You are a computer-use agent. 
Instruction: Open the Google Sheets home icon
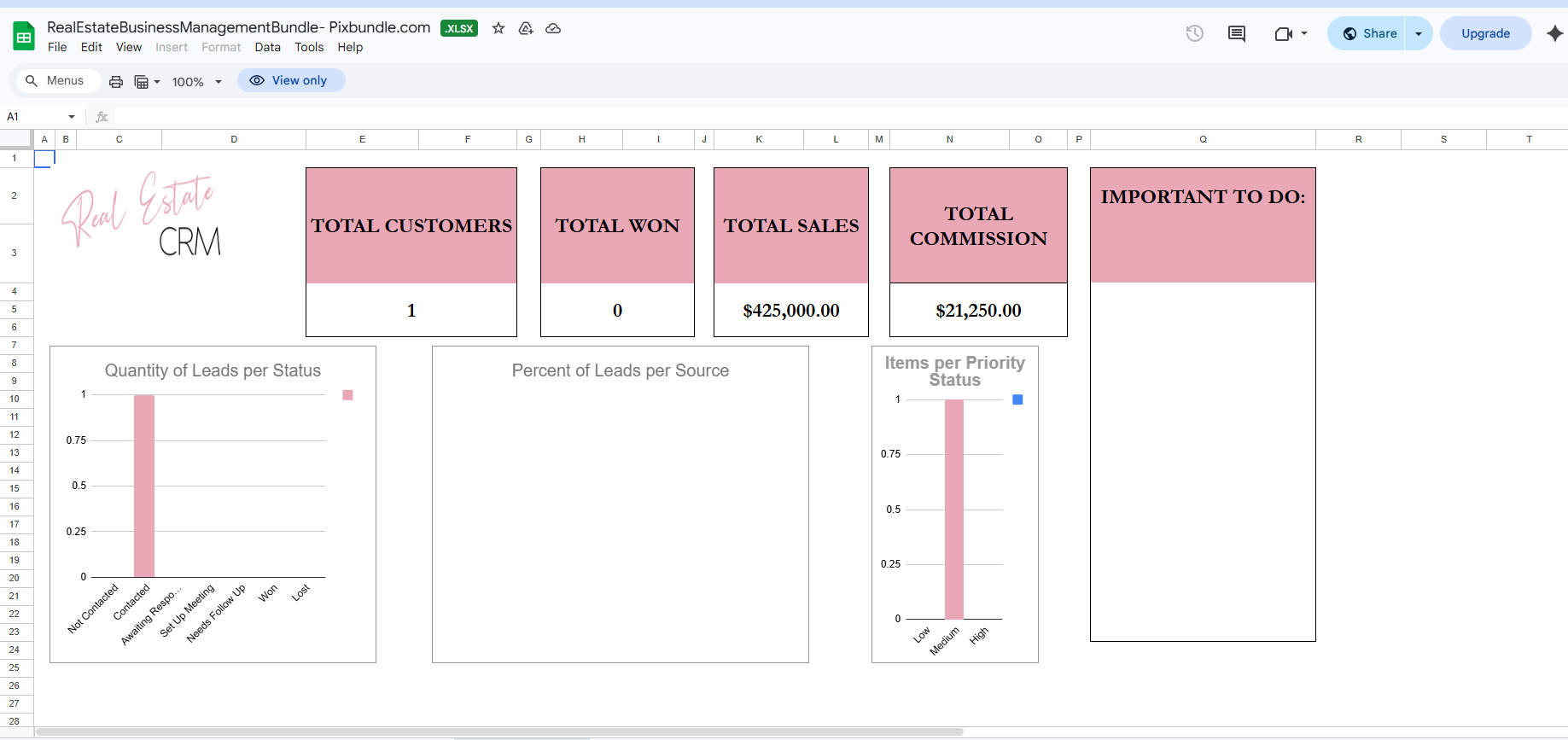pyautogui.click(x=24, y=37)
